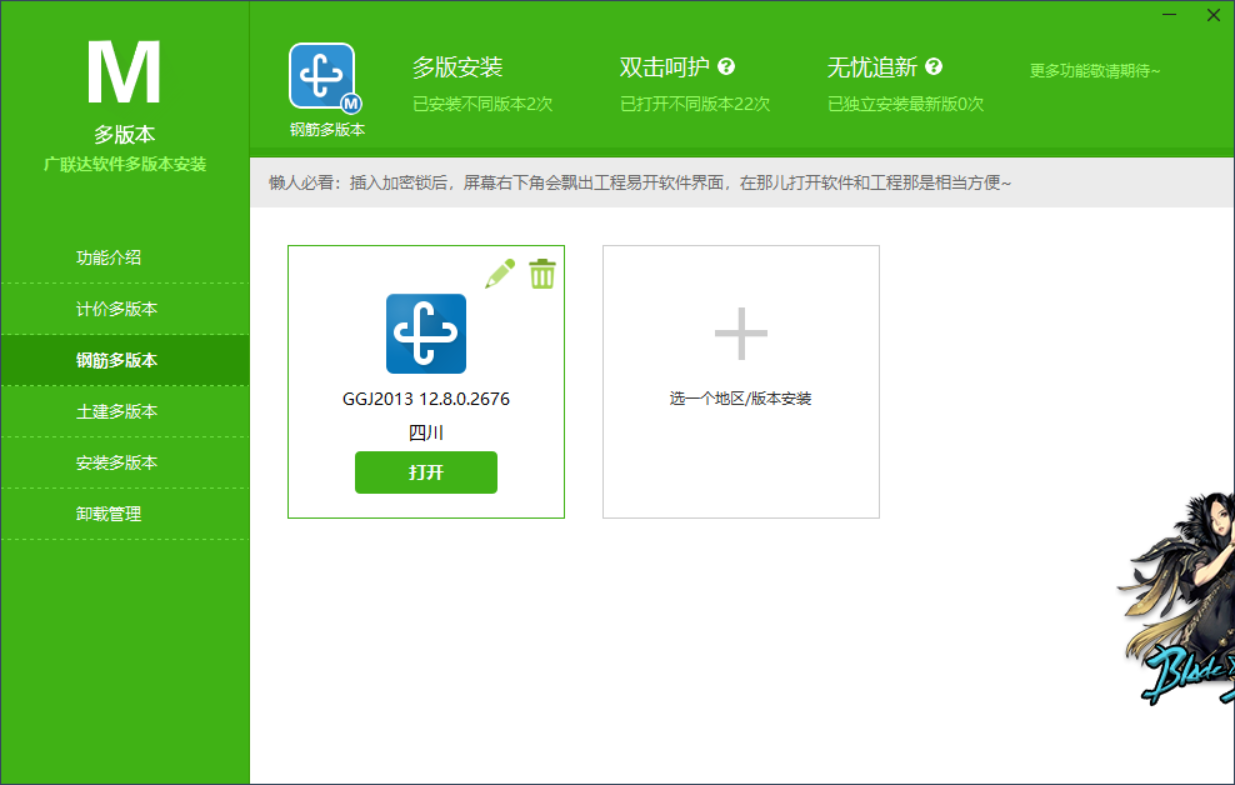Click 已安装不同版本2次 text
This screenshot has width=1235, height=785.
coord(483,103)
